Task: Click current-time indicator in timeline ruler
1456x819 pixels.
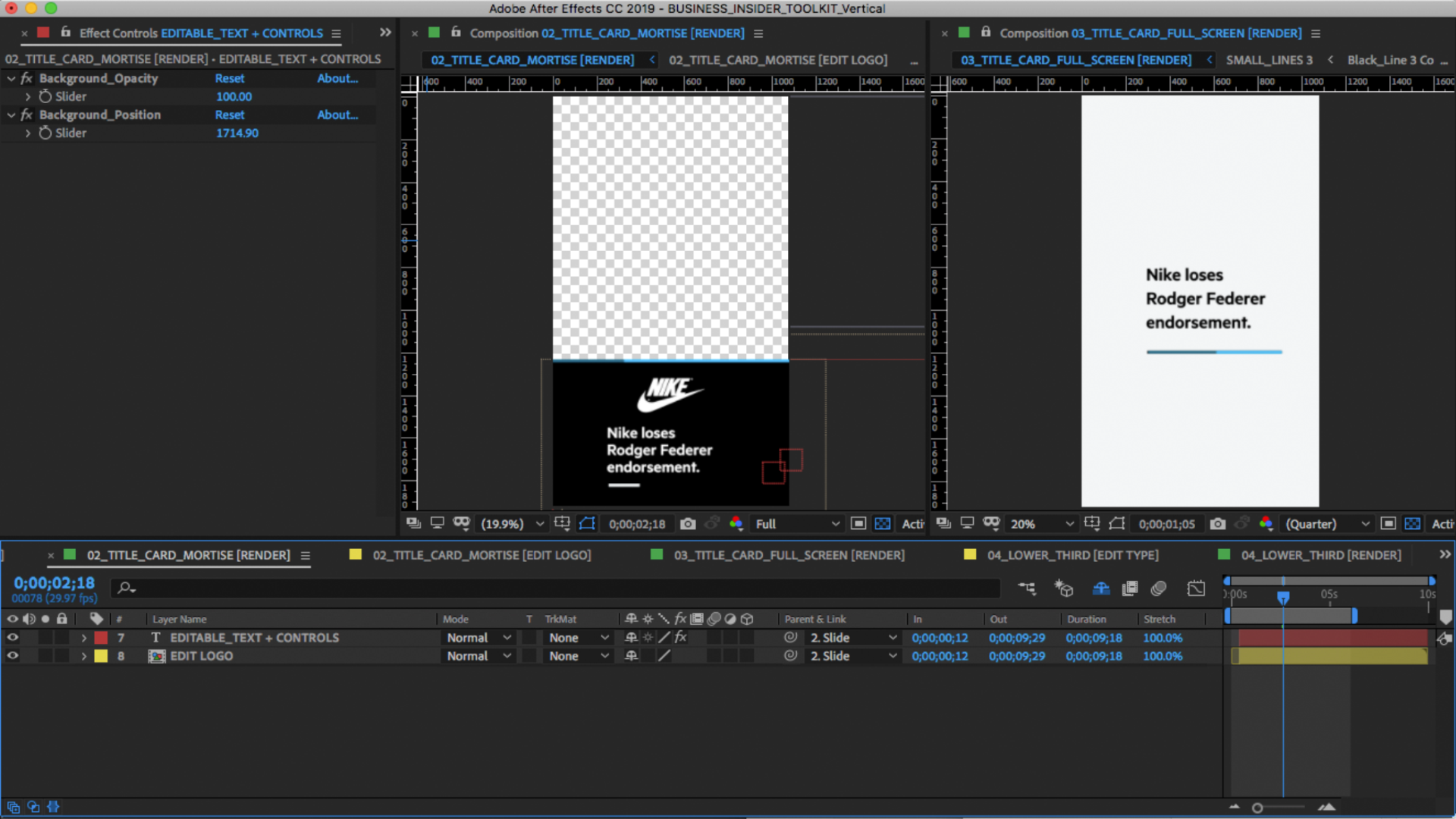Action: (x=1283, y=598)
